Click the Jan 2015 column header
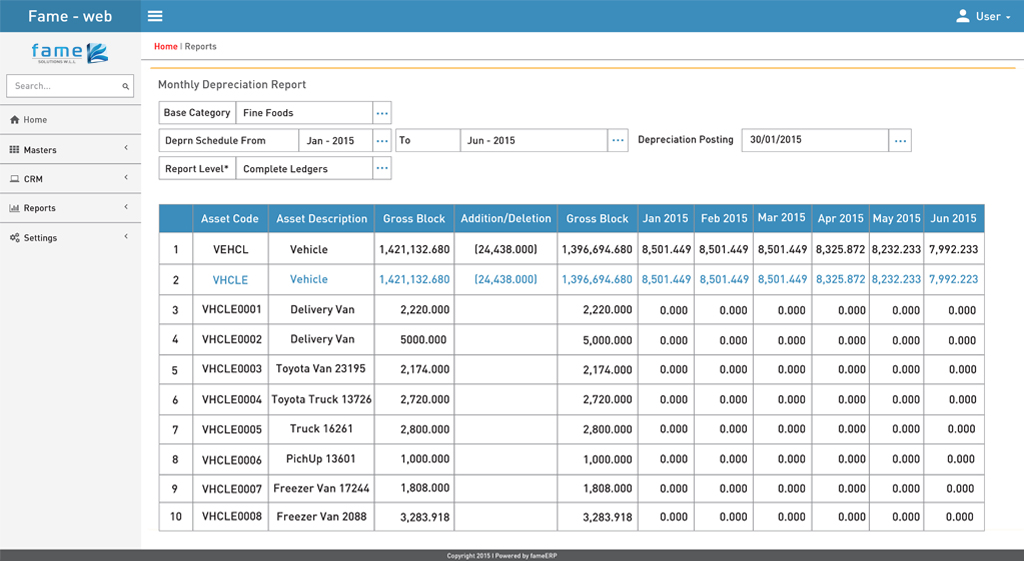Image resolution: width=1024 pixels, height=561 pixels. (x=665, y=219)
